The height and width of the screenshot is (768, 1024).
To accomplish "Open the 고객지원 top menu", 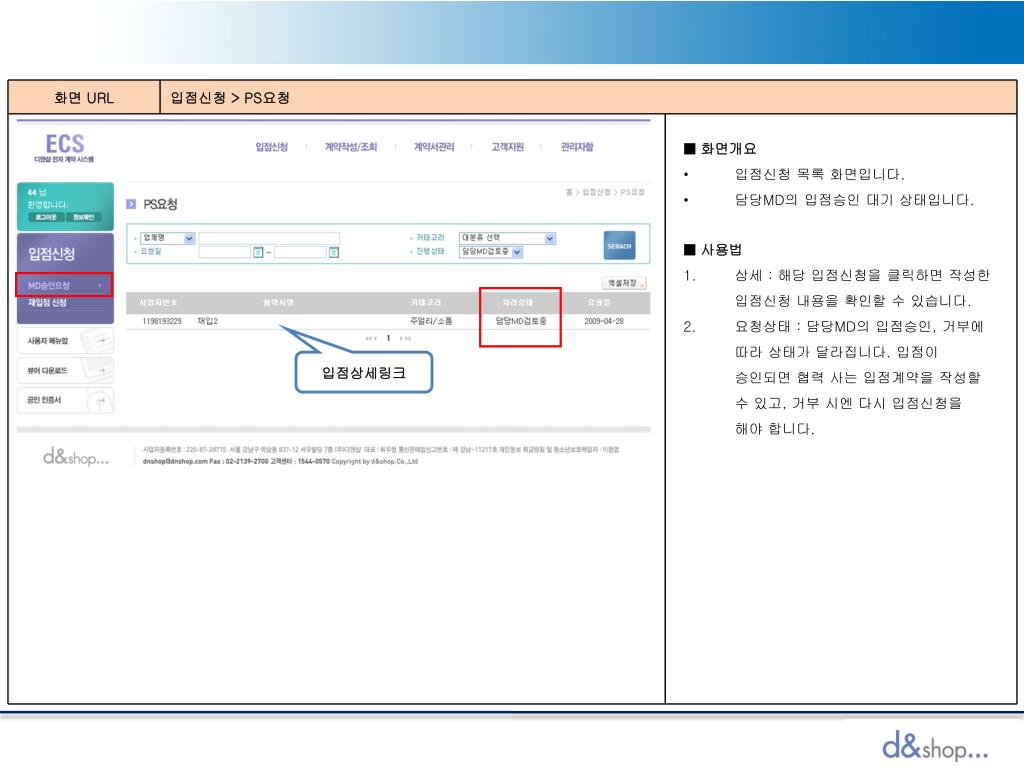I will click(x=507, y=147).
